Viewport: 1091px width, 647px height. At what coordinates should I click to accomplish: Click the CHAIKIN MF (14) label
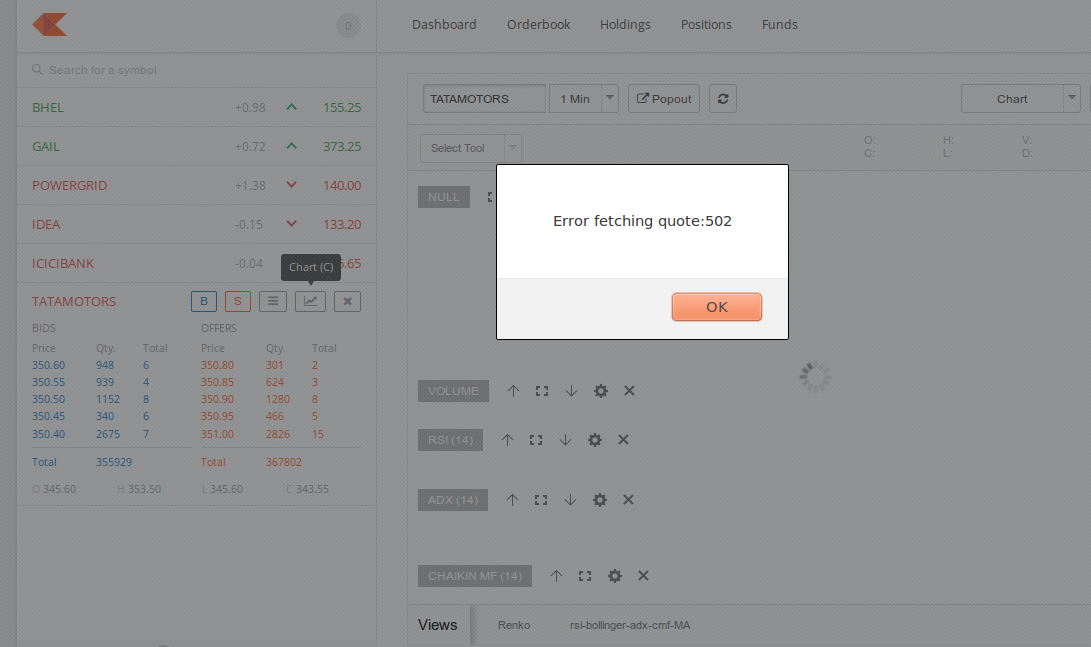[x=475, y=576]
